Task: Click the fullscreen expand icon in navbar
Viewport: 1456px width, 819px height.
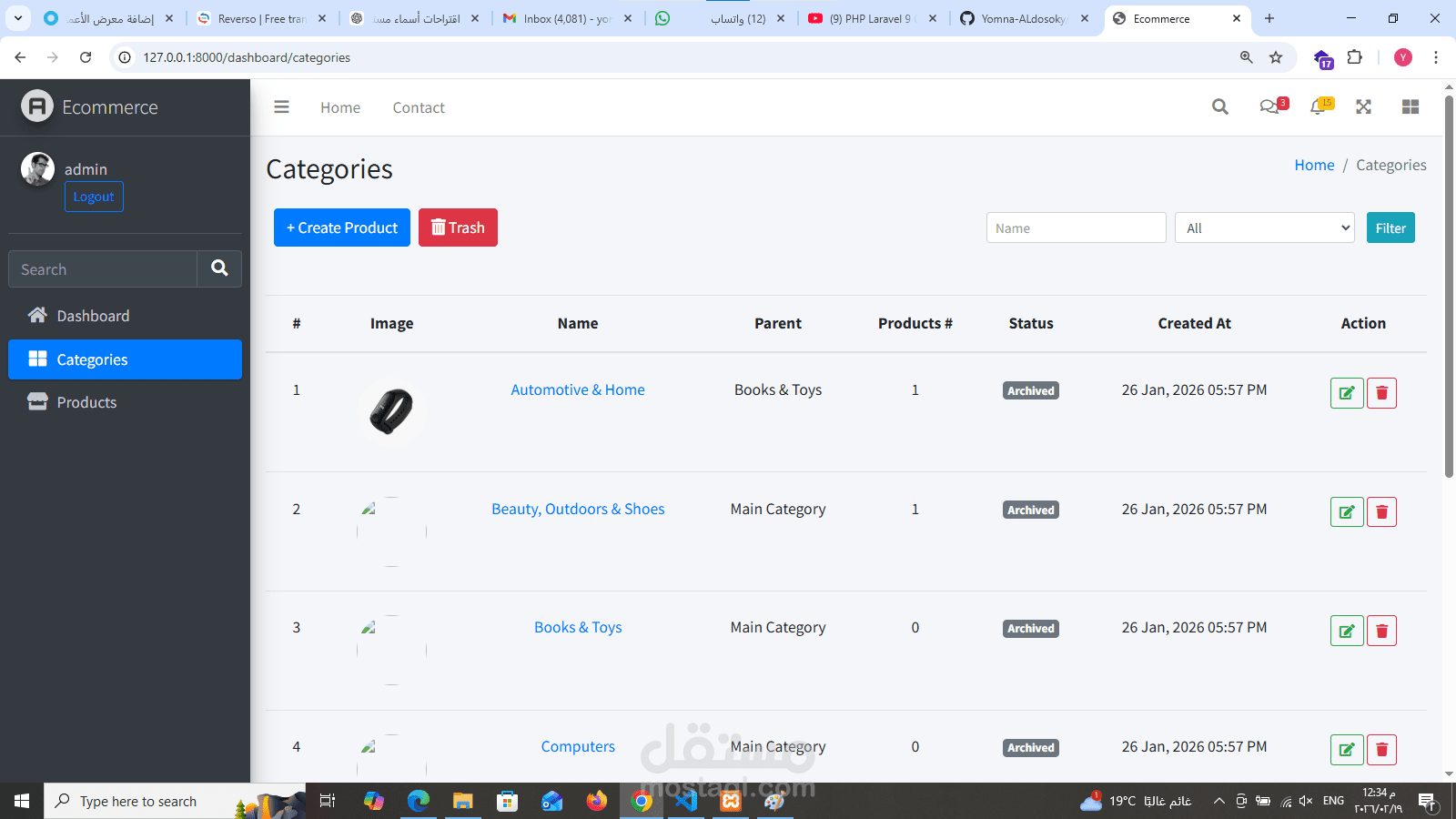Action: (x=1363, y=106)
